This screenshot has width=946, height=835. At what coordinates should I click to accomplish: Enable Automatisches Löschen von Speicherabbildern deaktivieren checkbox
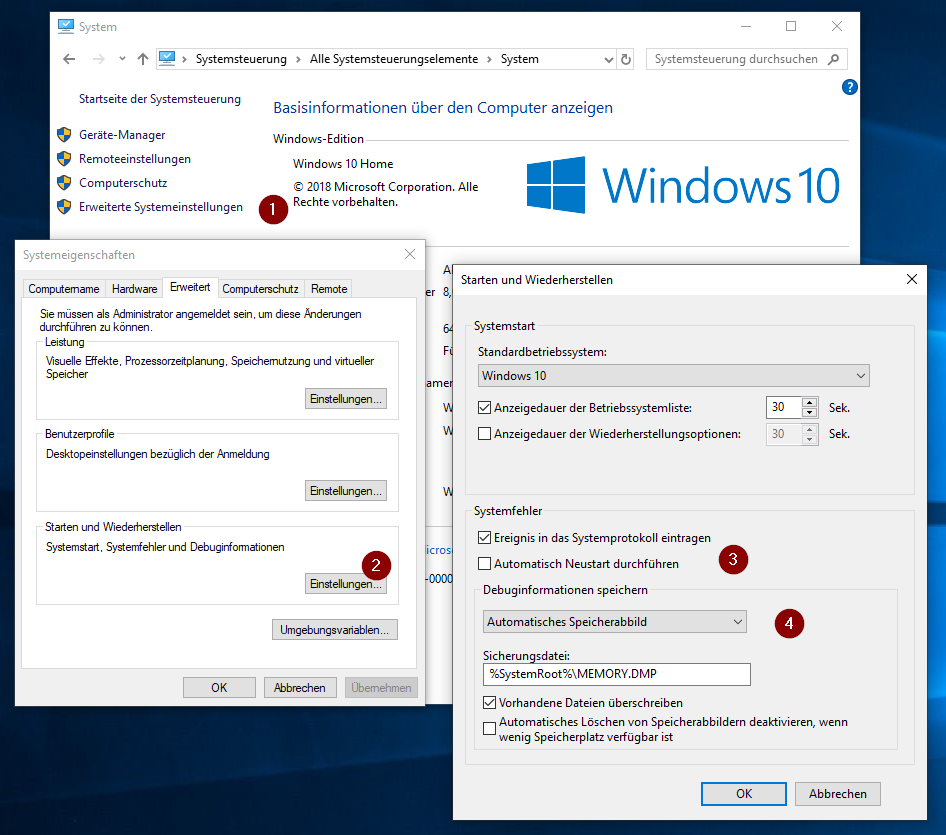pyautogui.click(x=489, y=729)
